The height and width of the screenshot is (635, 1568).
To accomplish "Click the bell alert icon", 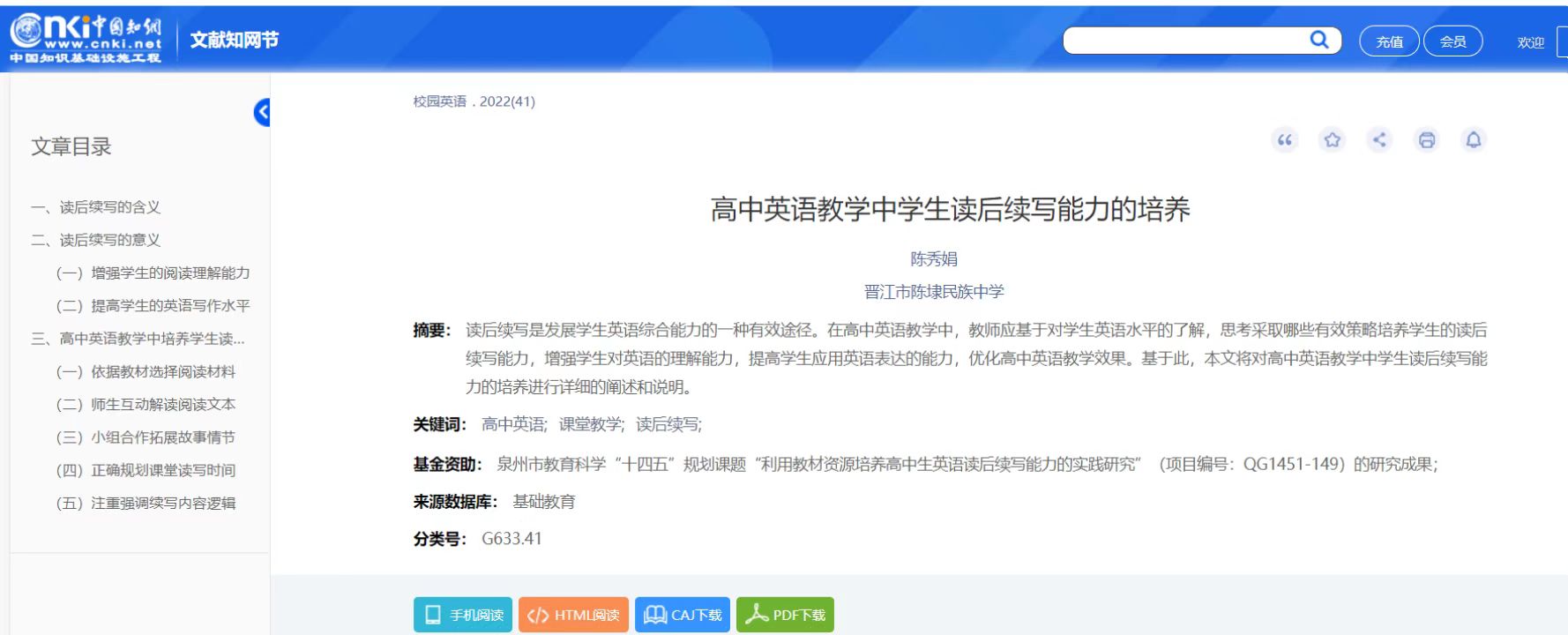I will pos(1473,140).
